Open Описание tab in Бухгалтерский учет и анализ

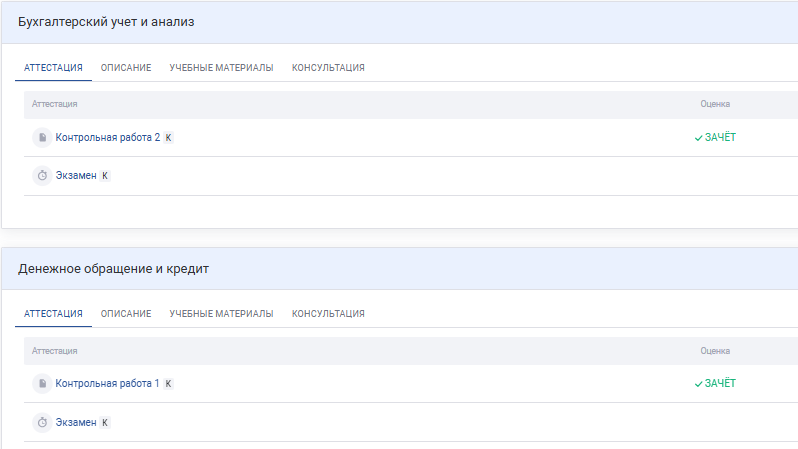(x=126, y=68)
